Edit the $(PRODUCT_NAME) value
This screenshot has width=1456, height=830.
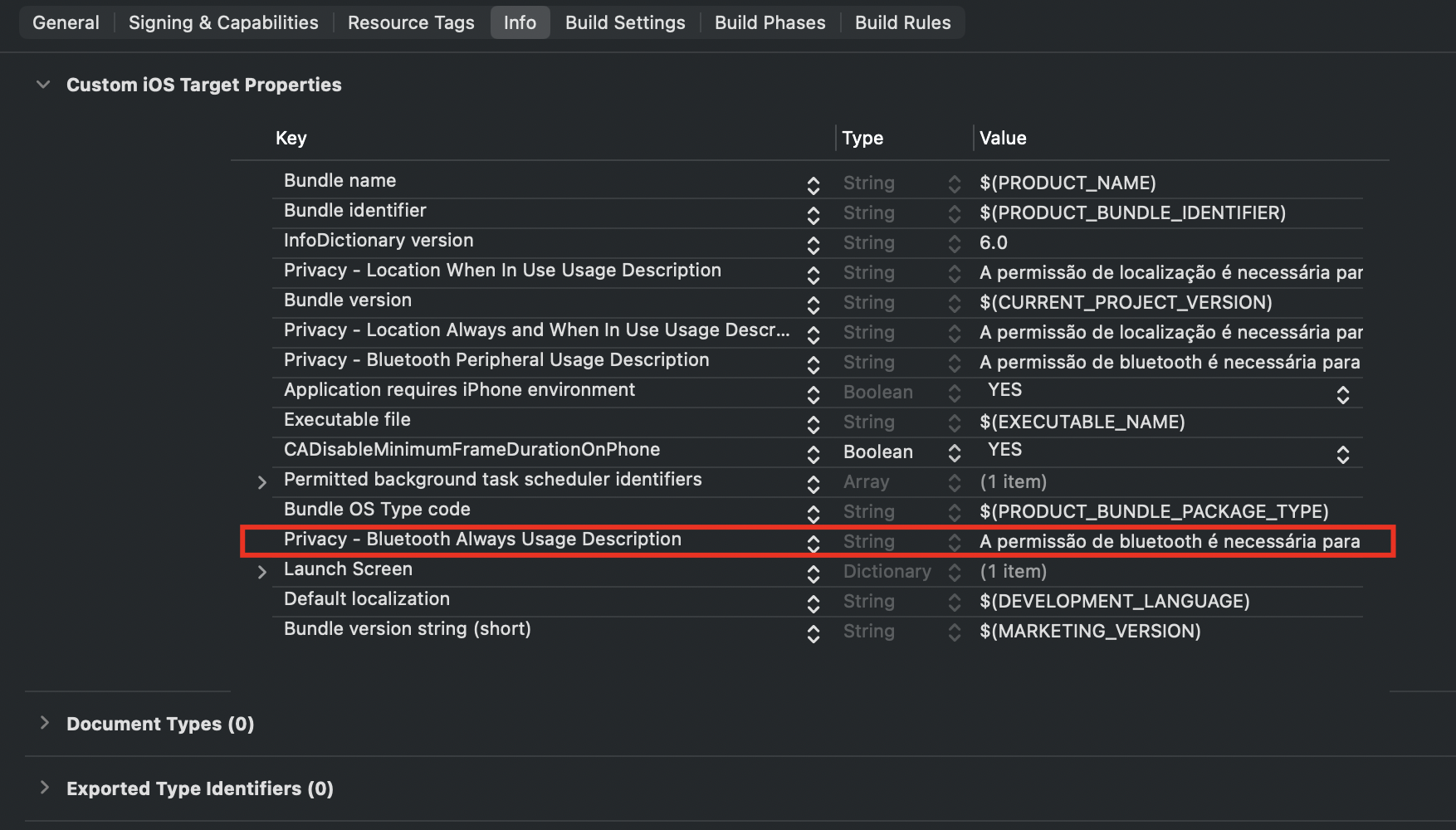pos(1068,183)
